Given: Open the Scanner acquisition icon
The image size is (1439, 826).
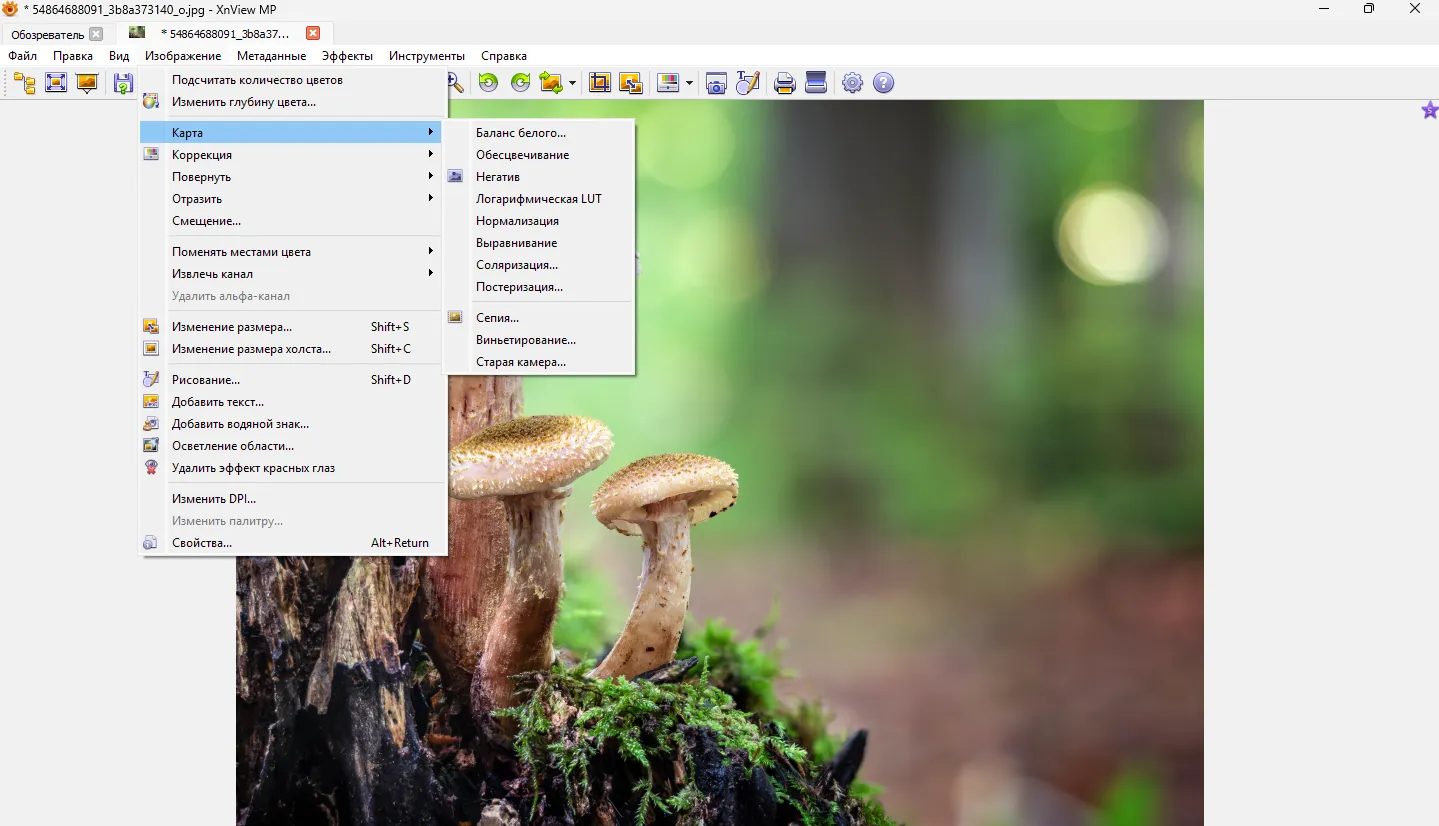Looking at the screenshot, I should [815, 83].
